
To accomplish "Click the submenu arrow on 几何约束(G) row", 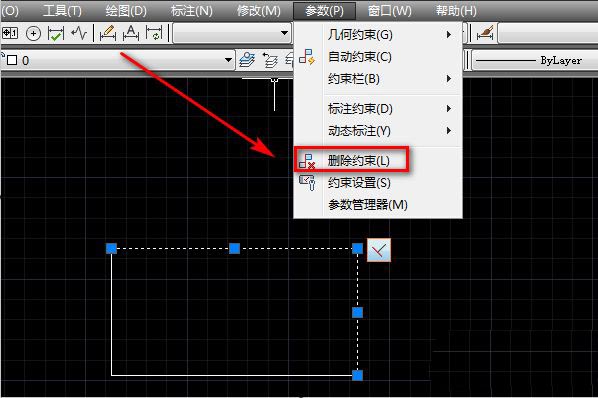I will click(449, 35).
